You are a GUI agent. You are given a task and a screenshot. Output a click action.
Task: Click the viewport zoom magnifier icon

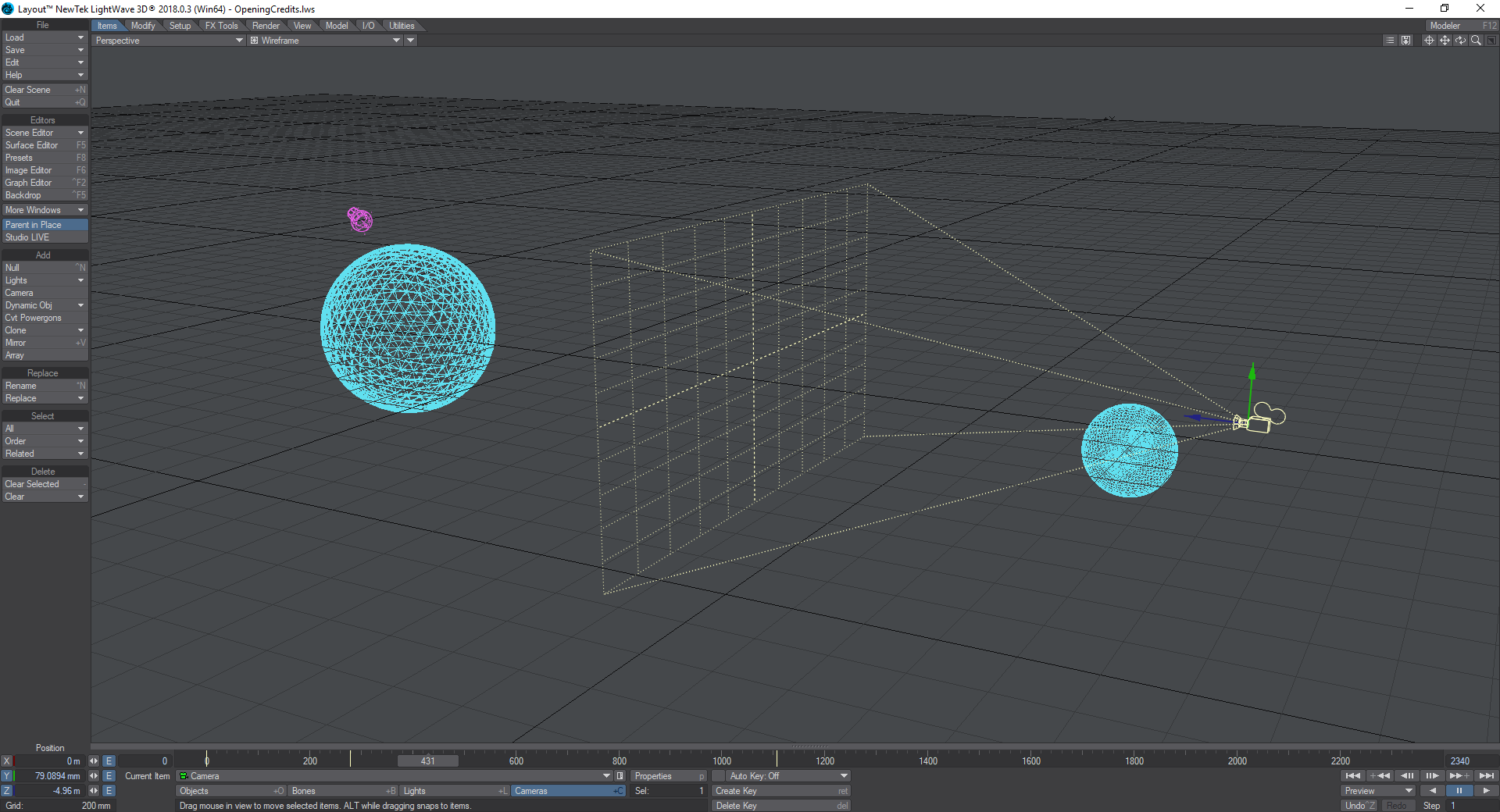1476,41
